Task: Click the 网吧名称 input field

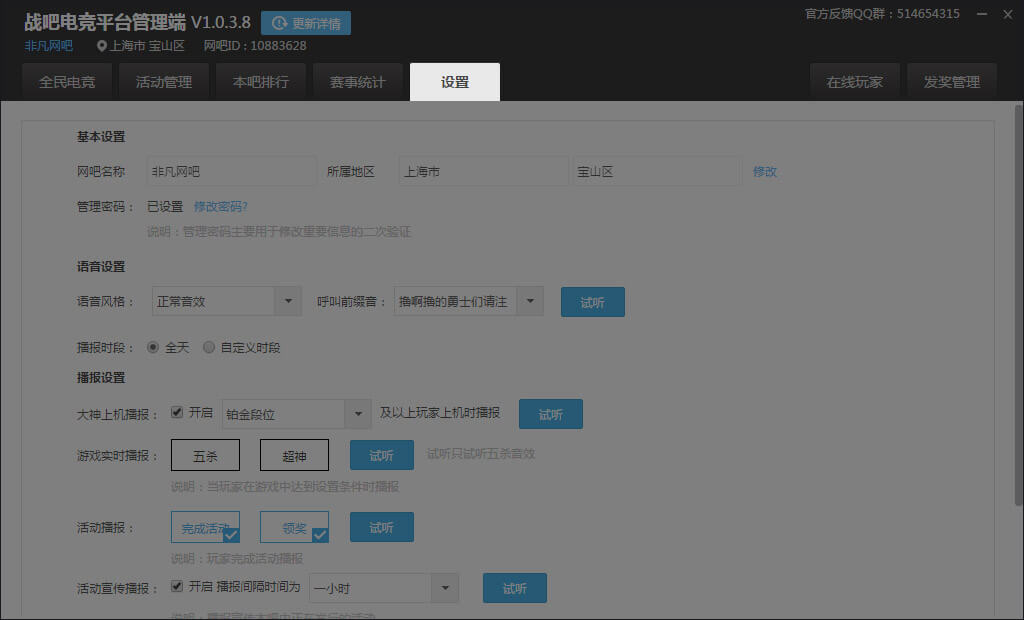Action: [232, 171]
